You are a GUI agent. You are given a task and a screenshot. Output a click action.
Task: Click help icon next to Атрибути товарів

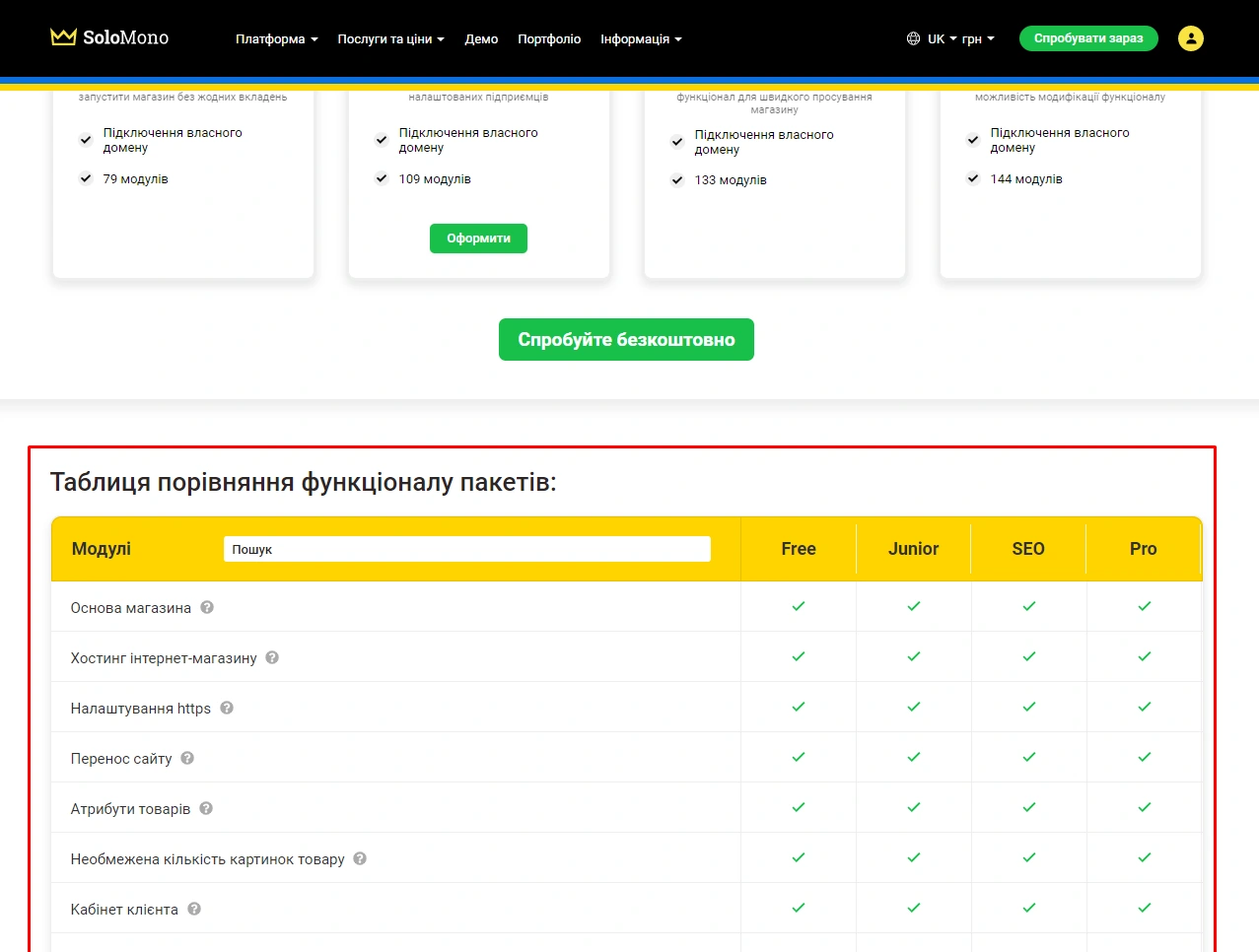206,808
